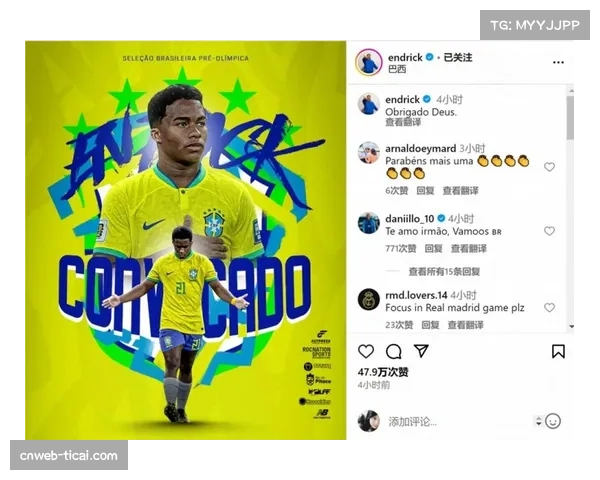The image size is (600, 480).
Task: Click the small stepper arrows beside emoji
Action: point(538,421)
